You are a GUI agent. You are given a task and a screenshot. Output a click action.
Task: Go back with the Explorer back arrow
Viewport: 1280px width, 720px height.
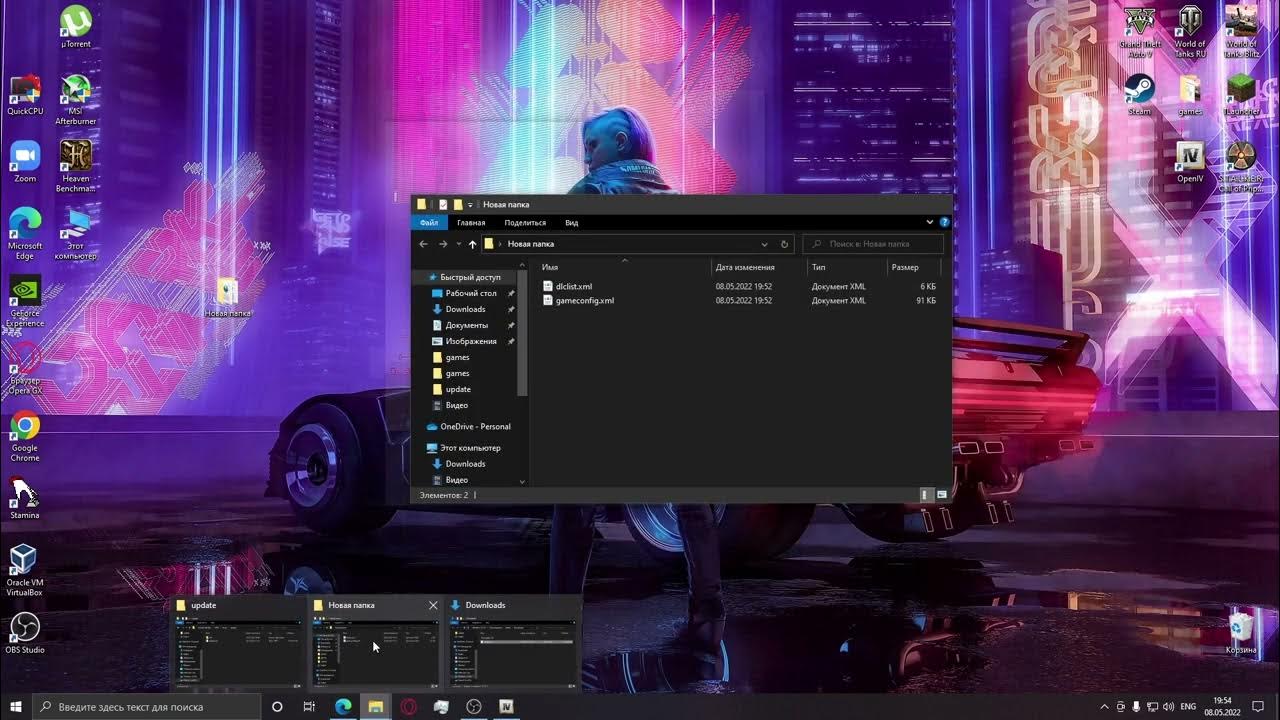pyautogui.click(x=424, y=244)
